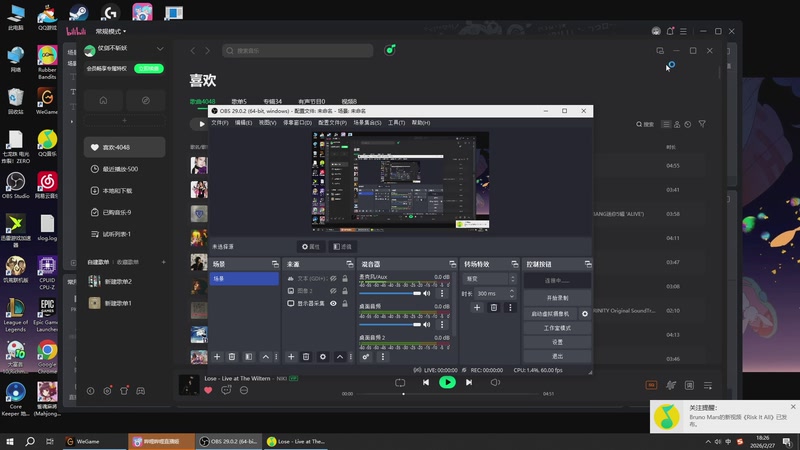Toggle like heart on the playing song
This screenshot has width=800, height=450.
[208, 390]
